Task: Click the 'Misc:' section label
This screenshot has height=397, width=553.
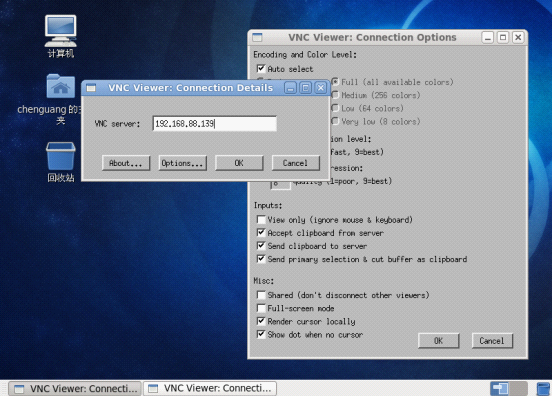Action: point(263,281)
